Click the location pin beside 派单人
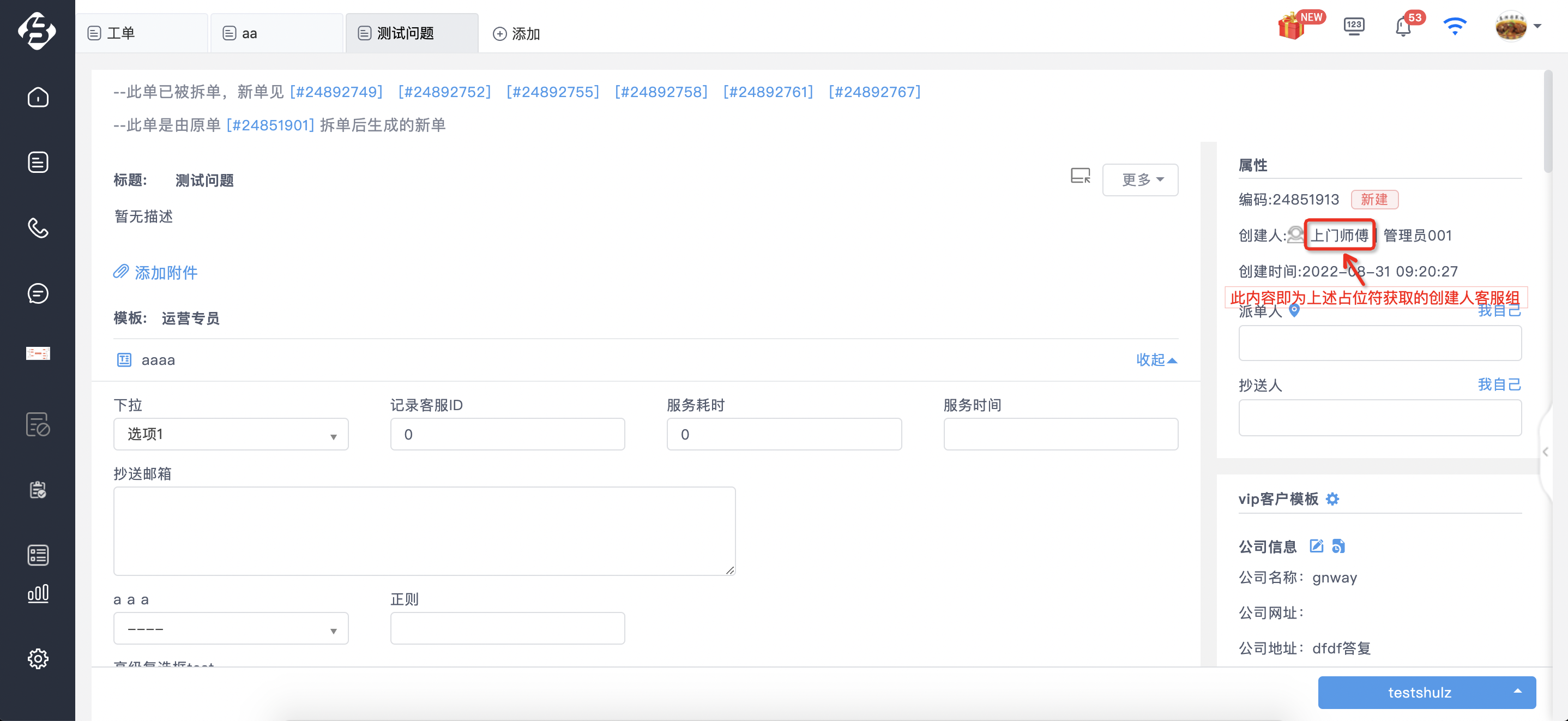Screen dimensions: 1568x721 point(1295,310)
